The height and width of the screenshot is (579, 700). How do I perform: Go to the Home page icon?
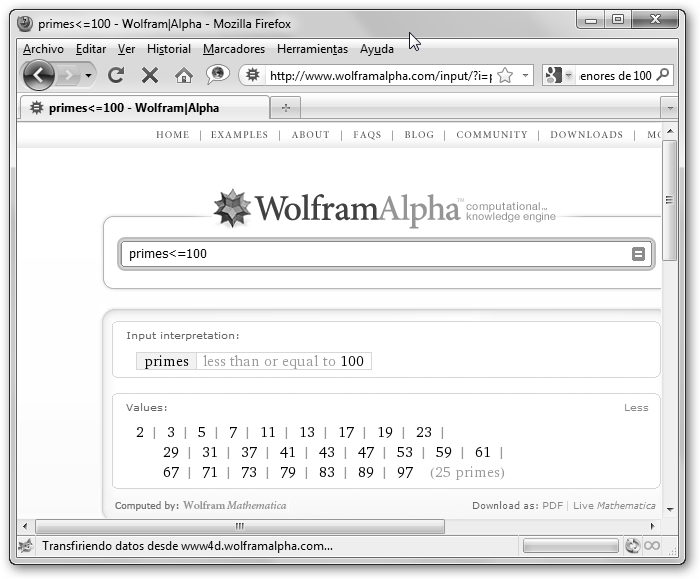183,75
